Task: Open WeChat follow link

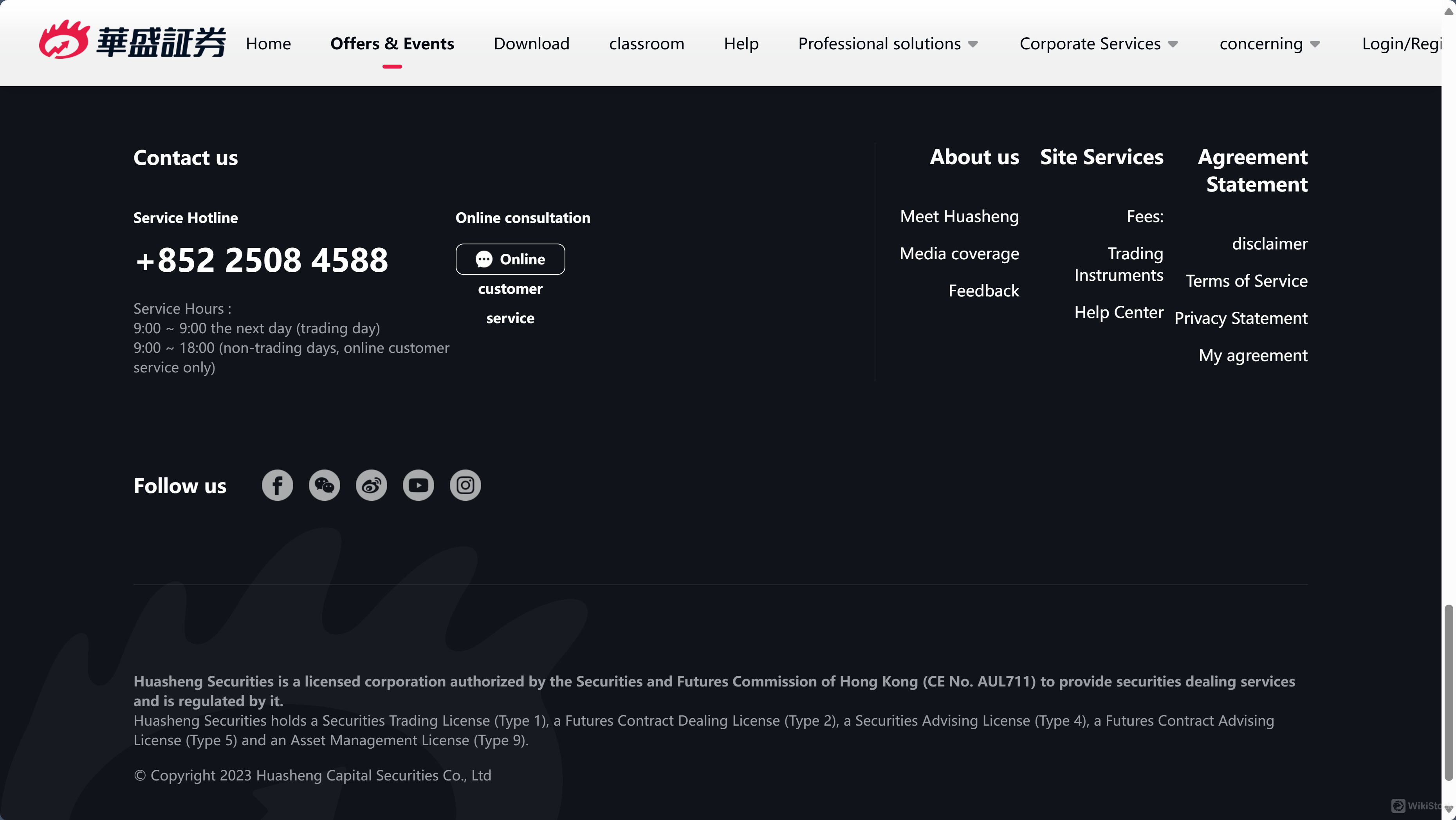Action: pyautogui.click(x=323, y=485)
